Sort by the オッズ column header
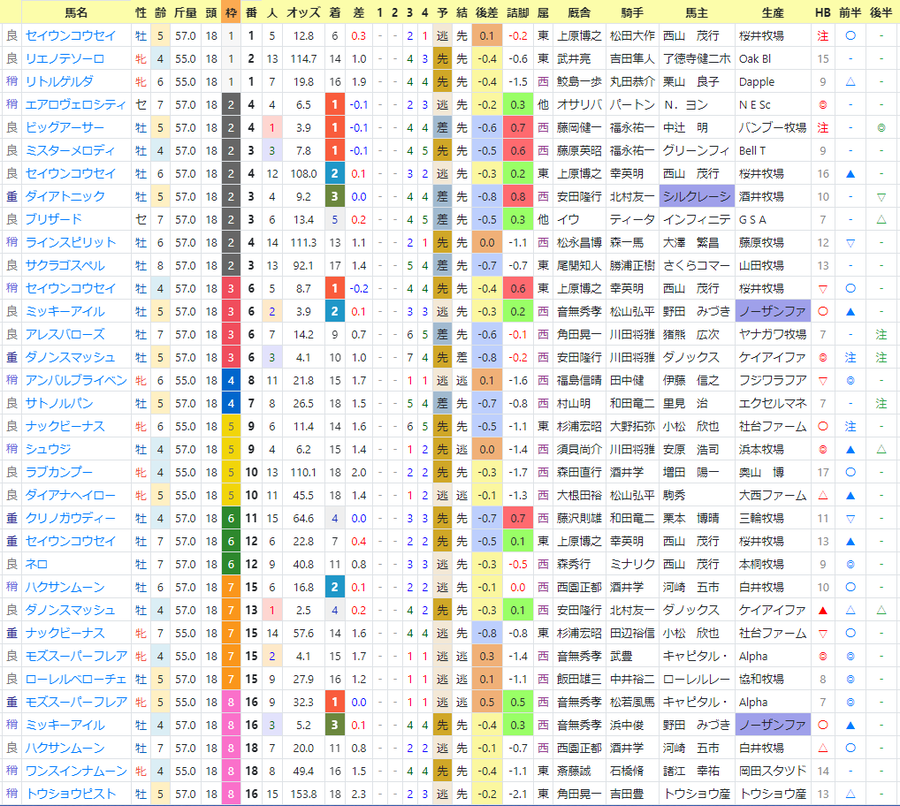This screenshot has width=900, height=806. tap(303, 13)
